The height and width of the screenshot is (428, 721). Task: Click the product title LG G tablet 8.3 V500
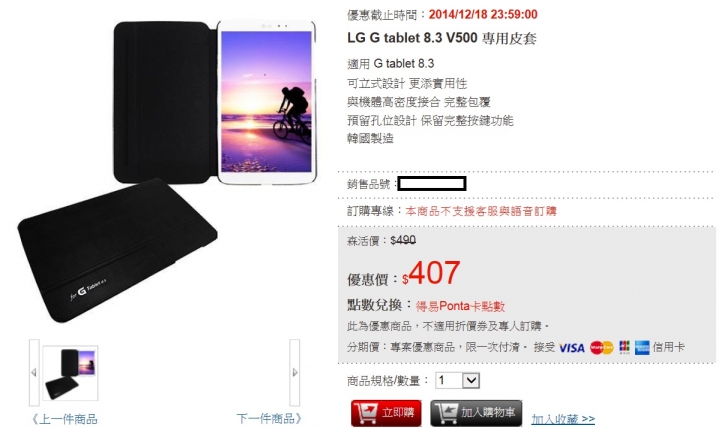[412, 38]
